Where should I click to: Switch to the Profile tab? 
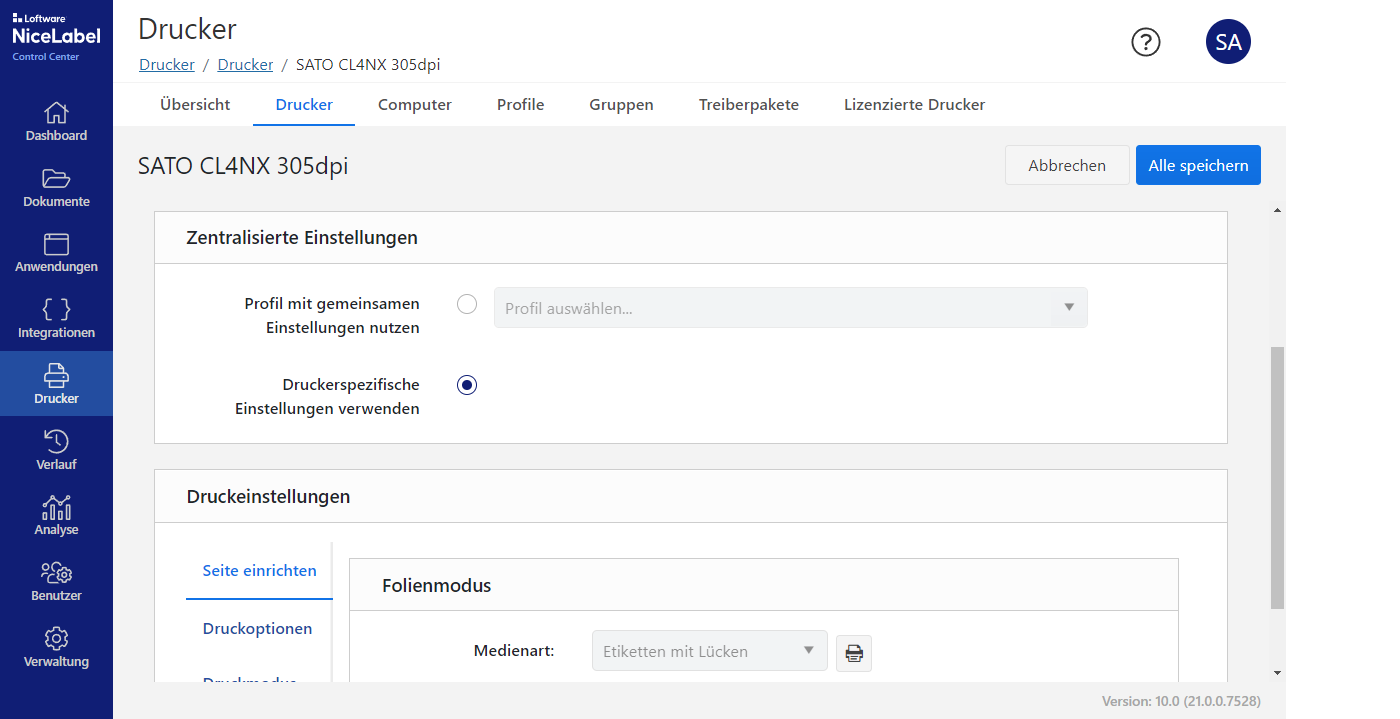pos(521,105)
